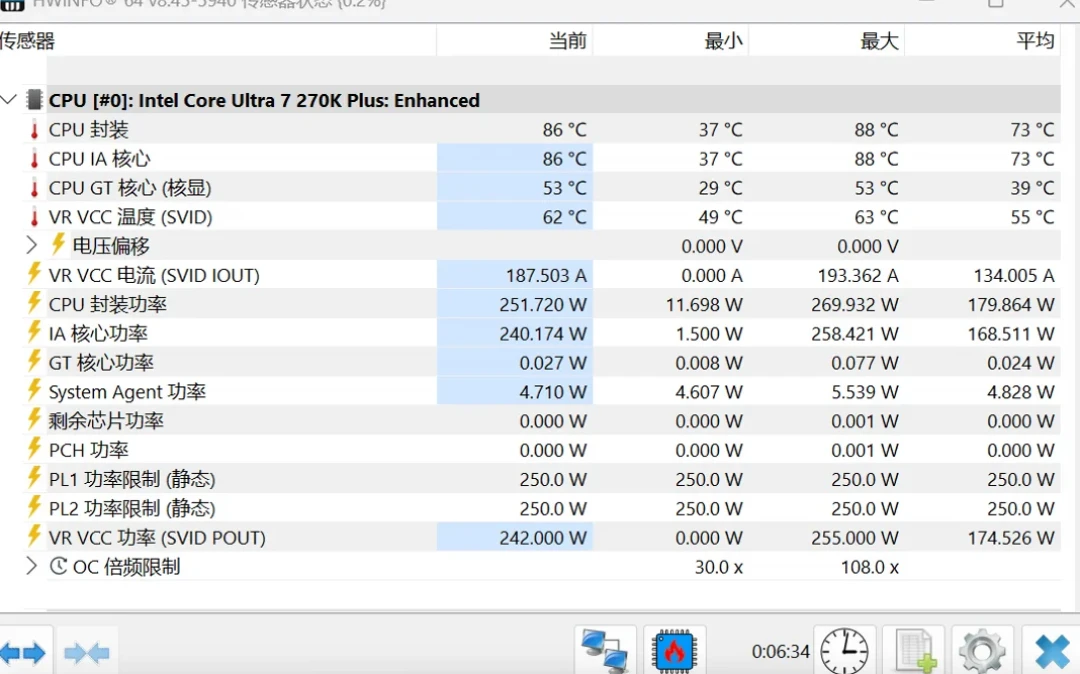The image size is (1080, 674).
Task: Click lightning icon of PCH 功率 row
Action: point(34,448)
